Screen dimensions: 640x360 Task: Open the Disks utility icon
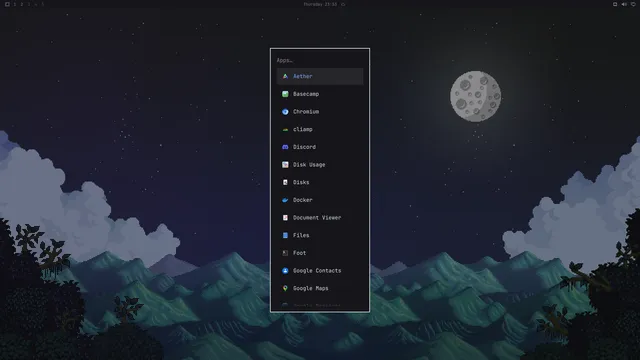click(285, 182)
